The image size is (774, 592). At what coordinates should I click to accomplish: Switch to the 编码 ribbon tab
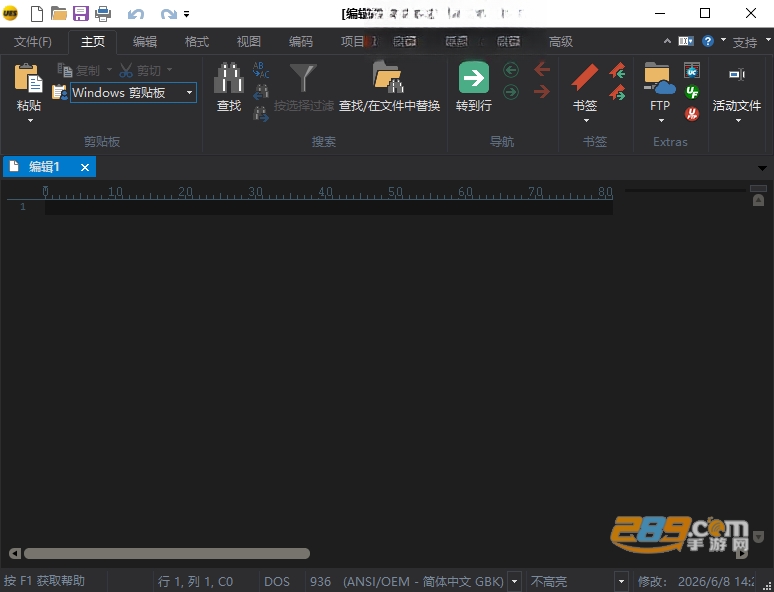(x=301, y=42)
